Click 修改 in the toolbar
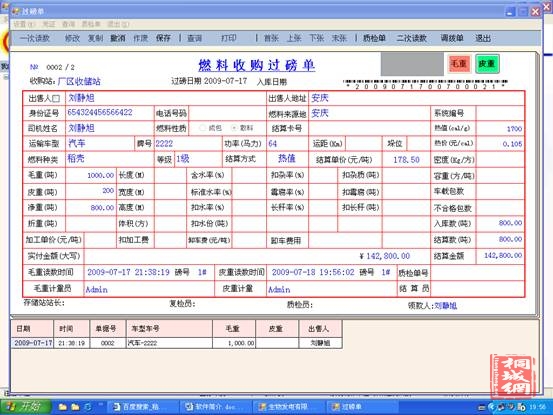This screenshot has height=415, width=553. [73, 38]
